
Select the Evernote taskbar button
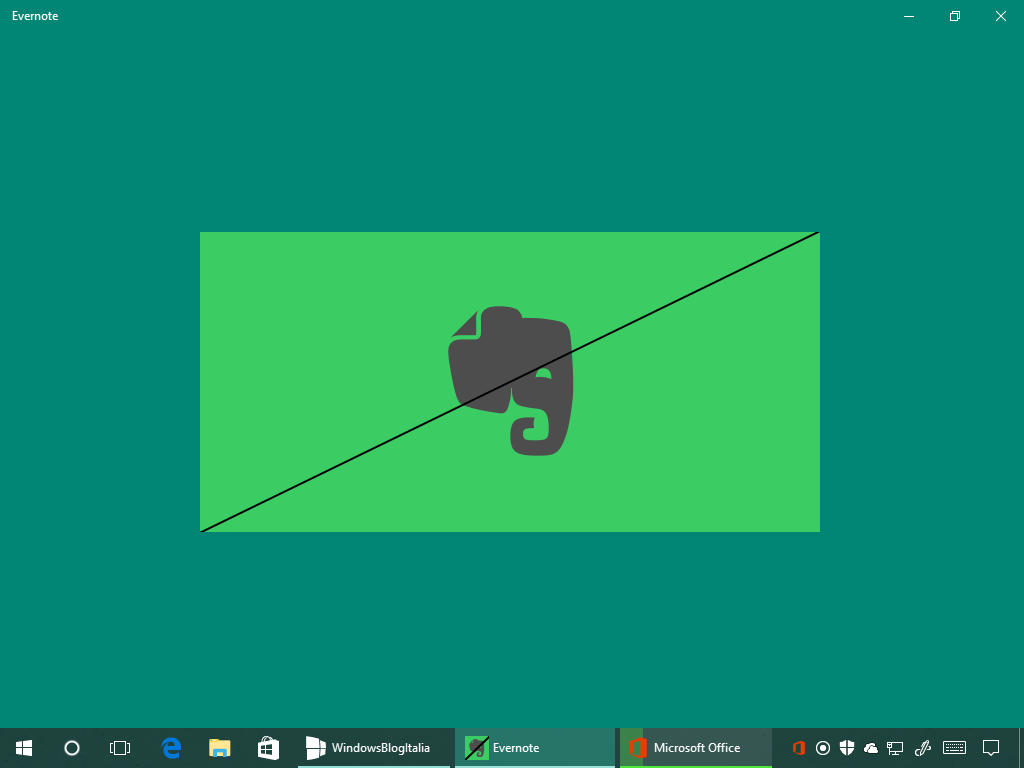click(x=535, y=748)
